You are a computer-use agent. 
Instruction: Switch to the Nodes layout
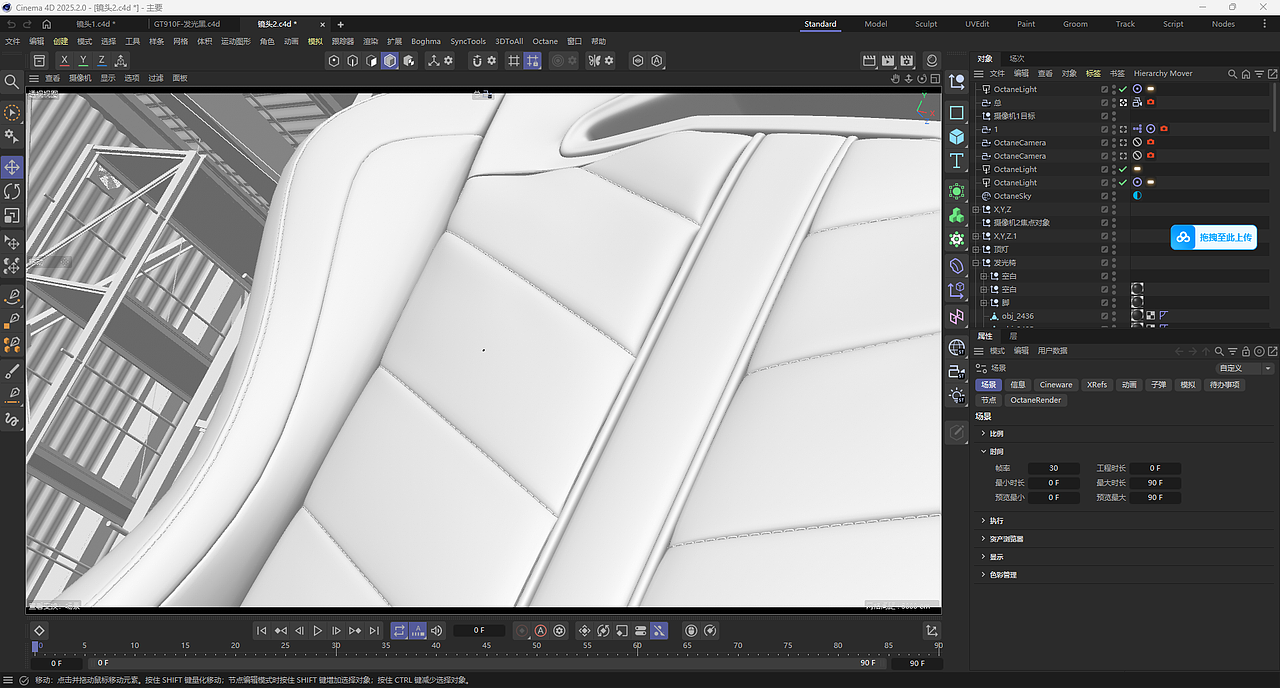pos(1223,24)
